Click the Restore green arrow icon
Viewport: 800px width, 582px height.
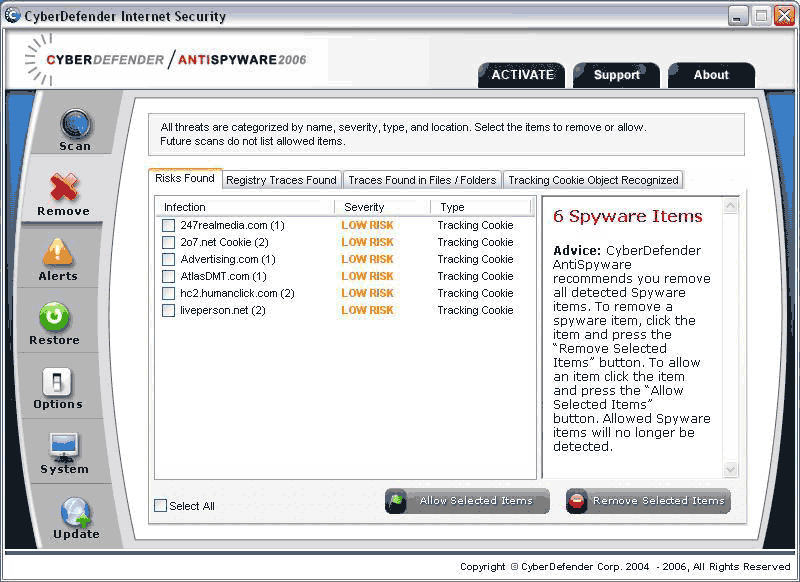tap(54, 317)
